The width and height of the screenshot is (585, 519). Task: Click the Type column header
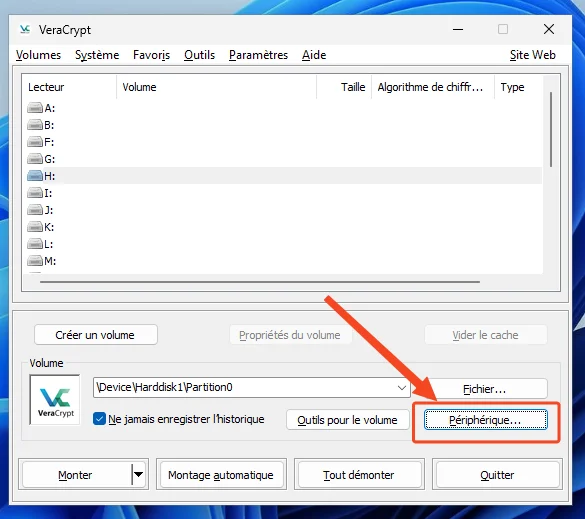point(519,87)
